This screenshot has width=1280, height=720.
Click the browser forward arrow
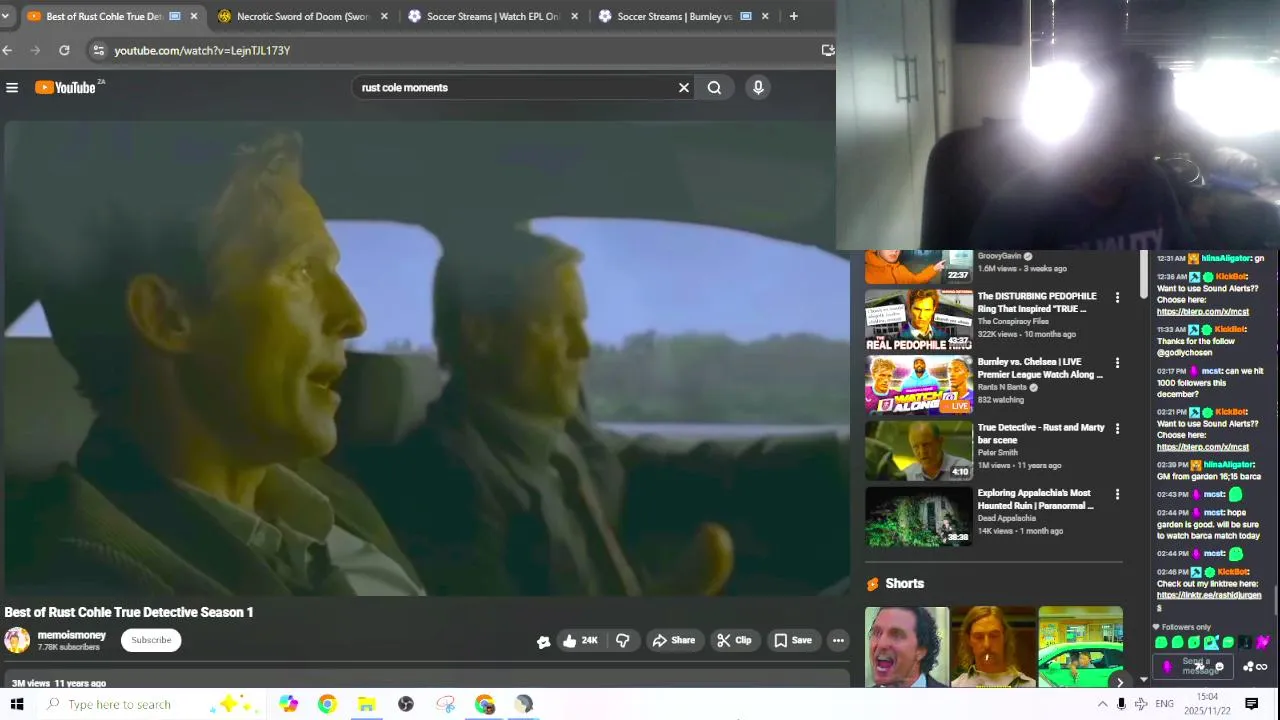click(x=36, y=50)
